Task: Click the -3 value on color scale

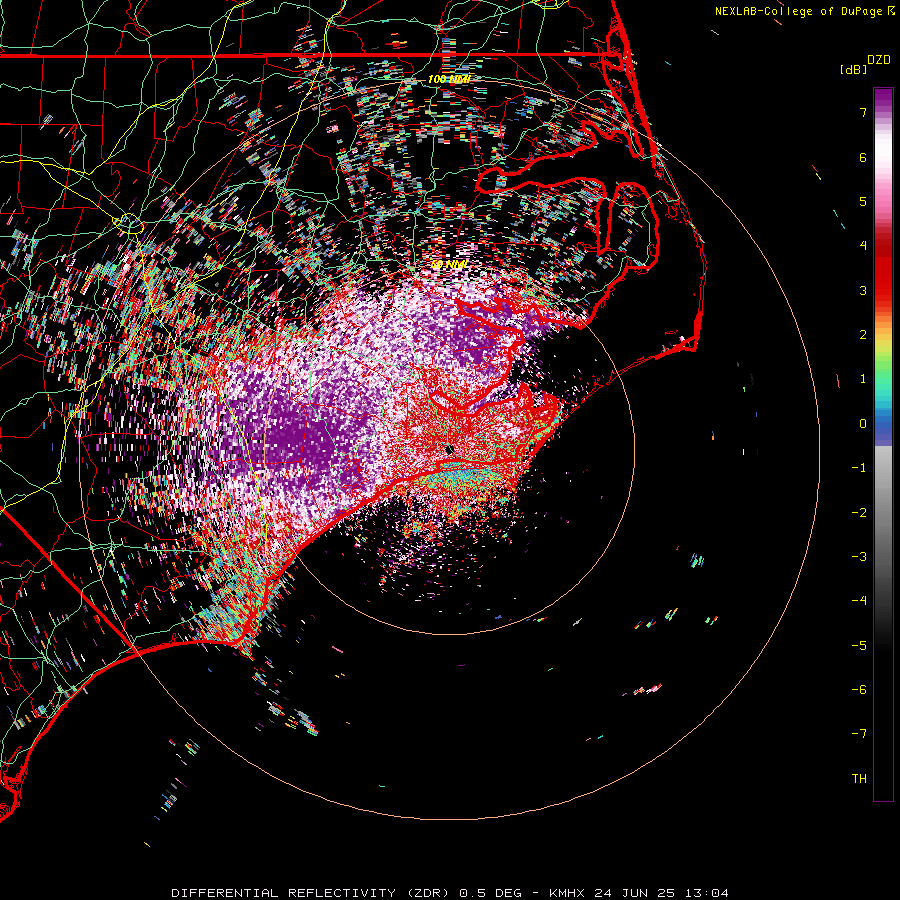Action: tap(859, 557)
